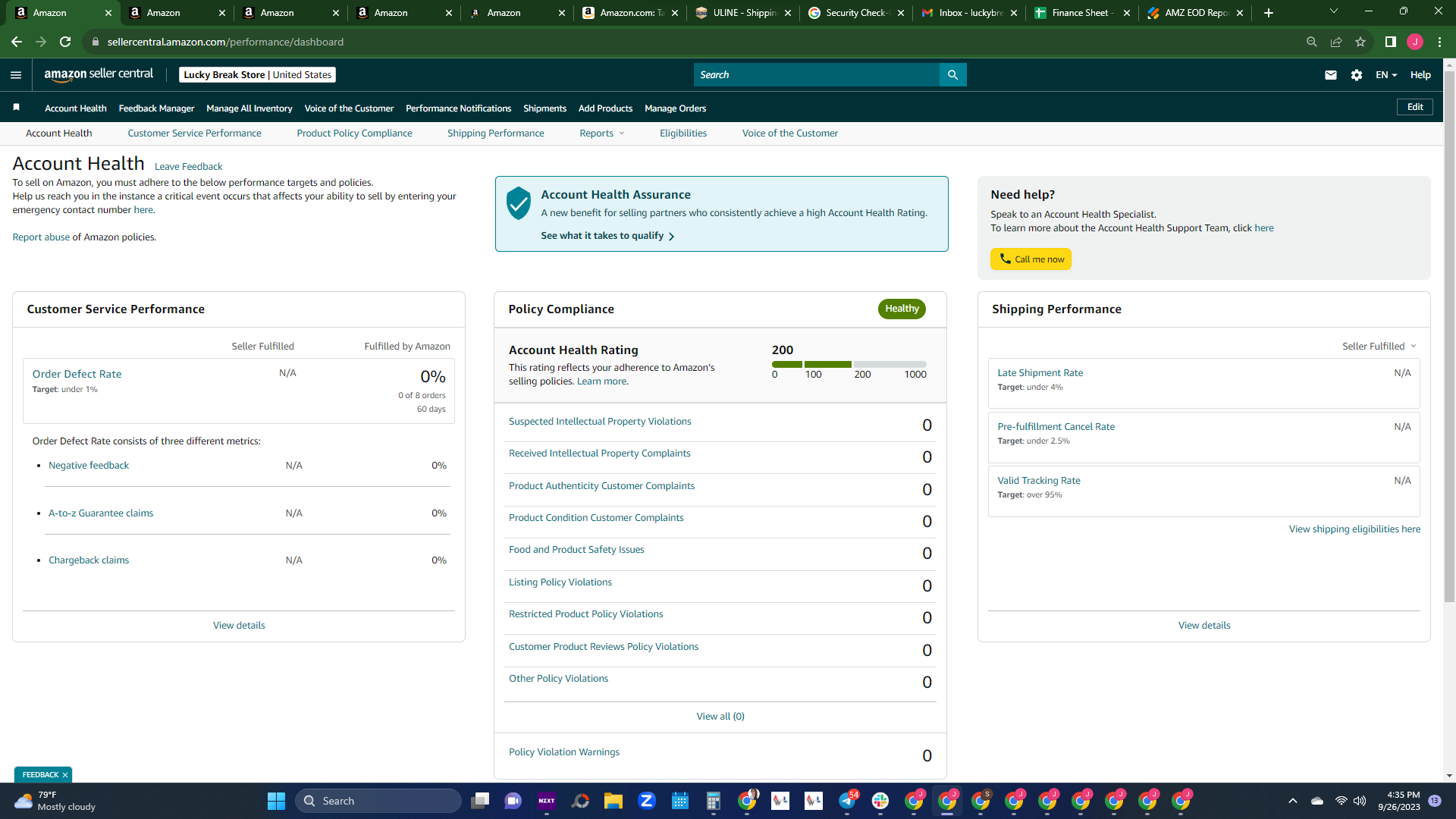Switch to Customer Service Performance tab
1456x819 pixels.
(x=194, y=133)
